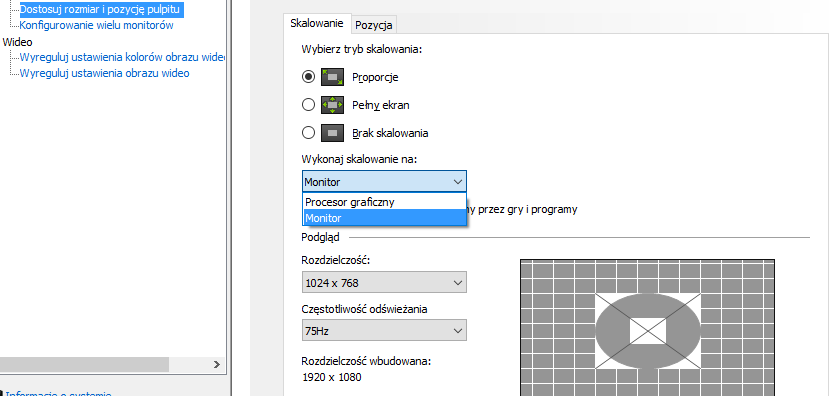Click the Brak skalowania icon
The height and width of the screenshot is (396, 829).
(333, 133)
